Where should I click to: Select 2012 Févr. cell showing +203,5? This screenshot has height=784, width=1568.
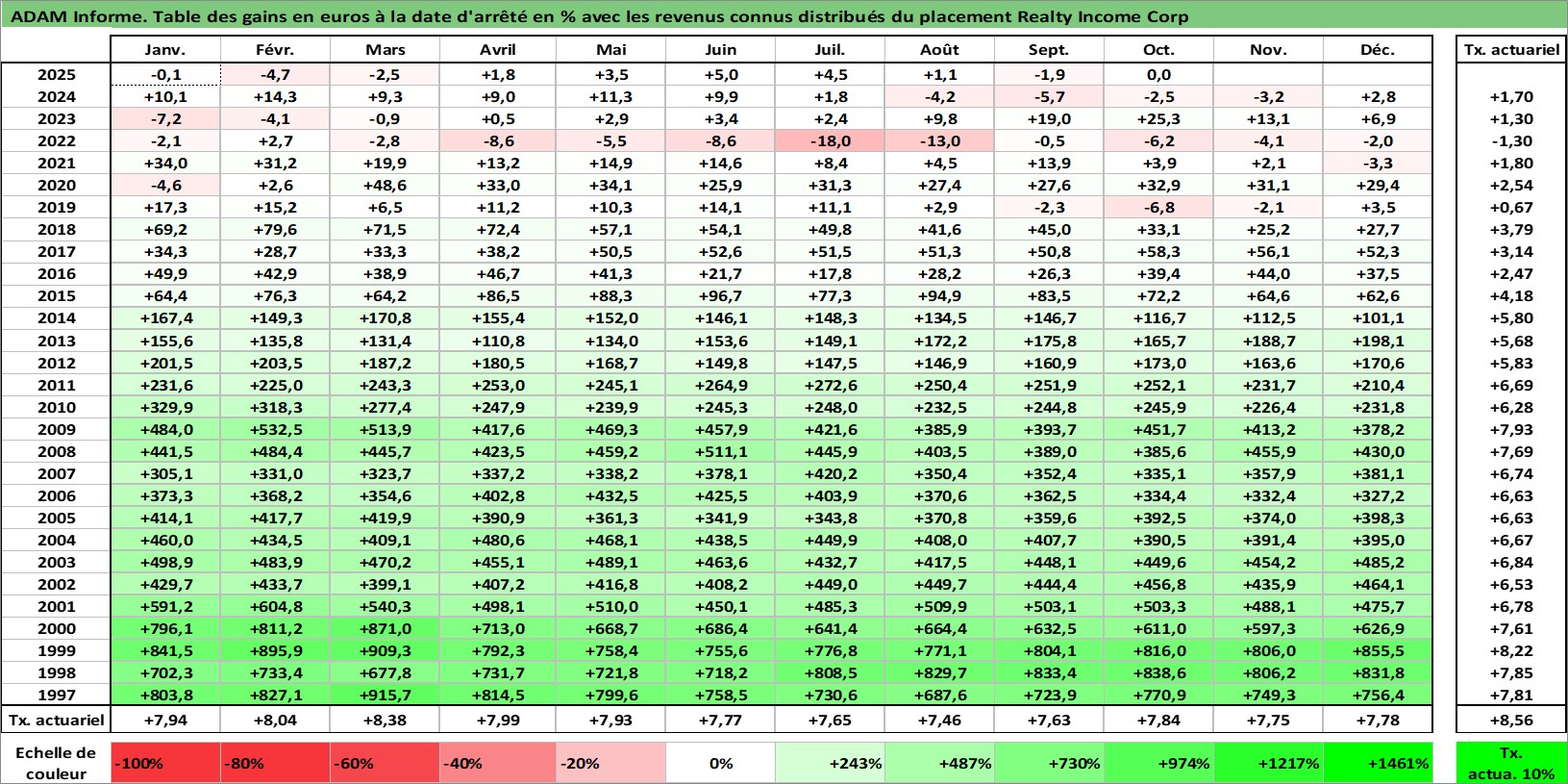point(275,363)
